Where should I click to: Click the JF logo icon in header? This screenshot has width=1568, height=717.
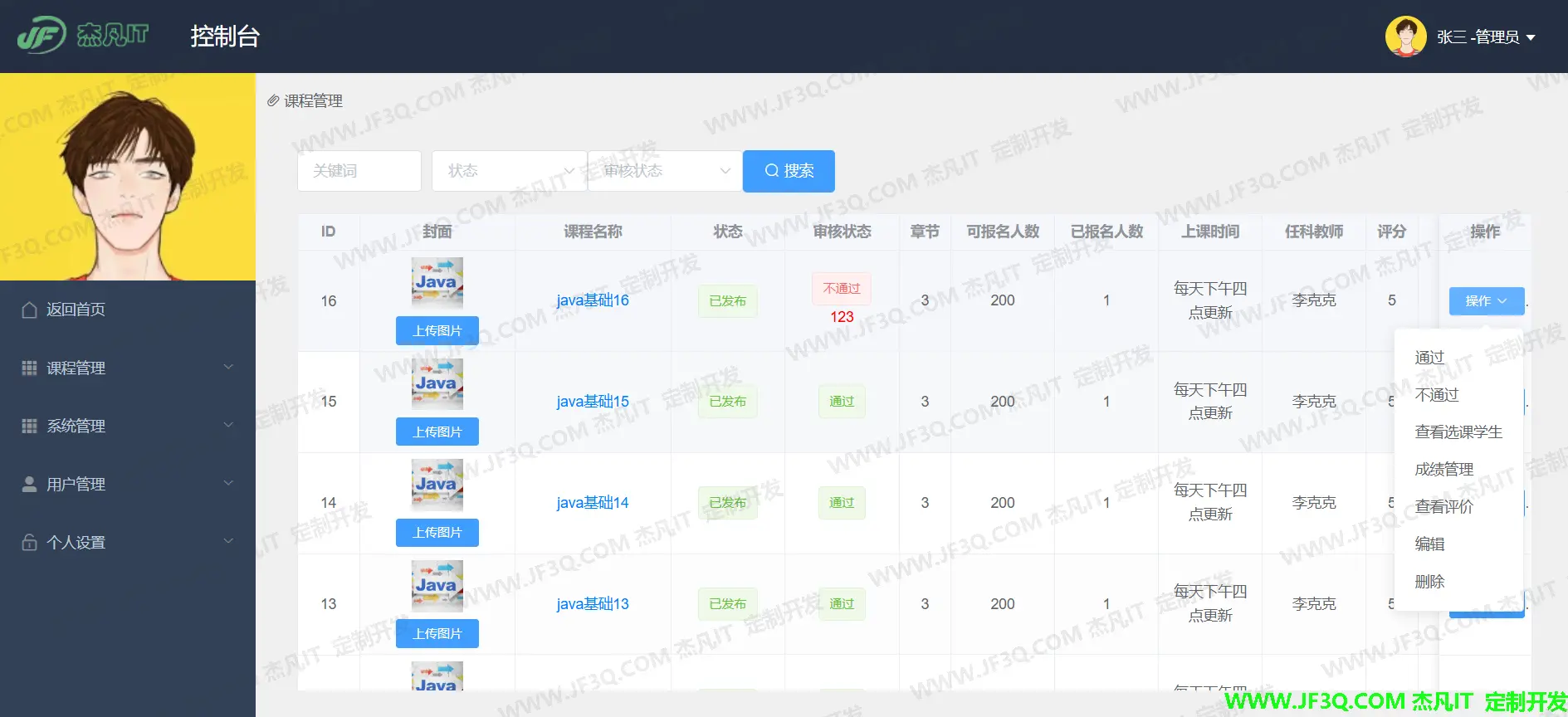click(42, 36)
